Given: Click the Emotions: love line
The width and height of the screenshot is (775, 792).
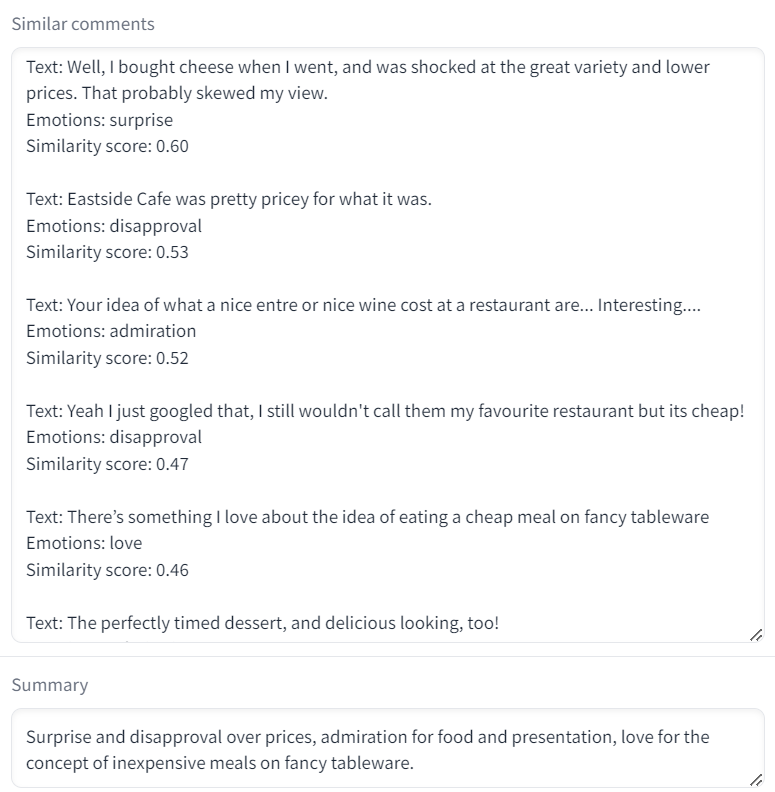Looking at the screenshot, I should 84,543.
